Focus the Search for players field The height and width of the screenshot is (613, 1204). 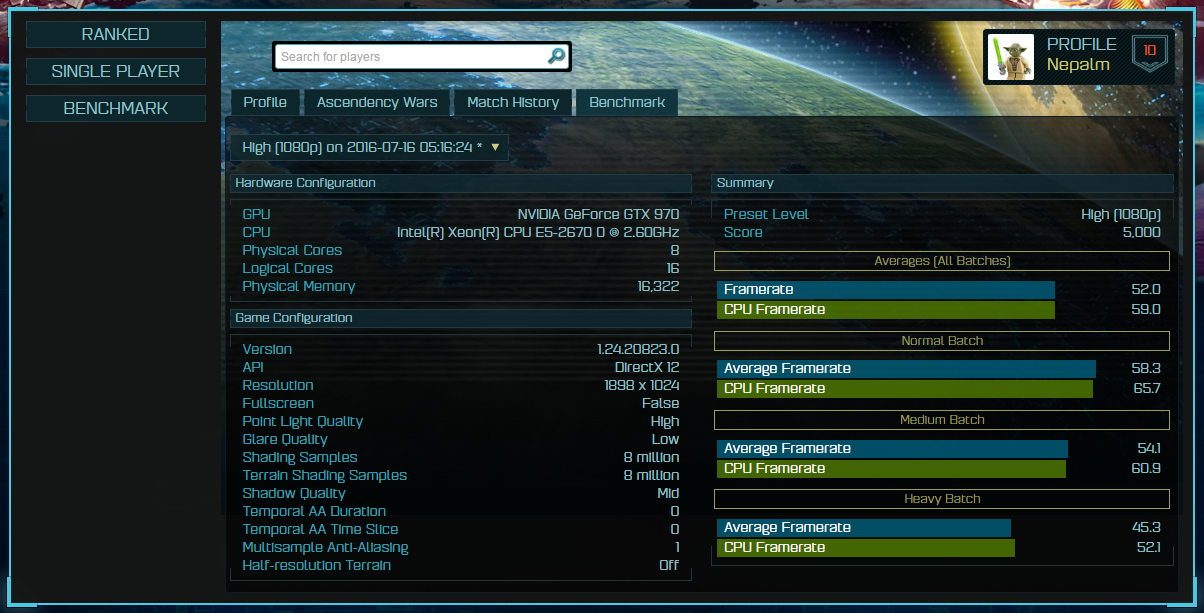(410, 57)
